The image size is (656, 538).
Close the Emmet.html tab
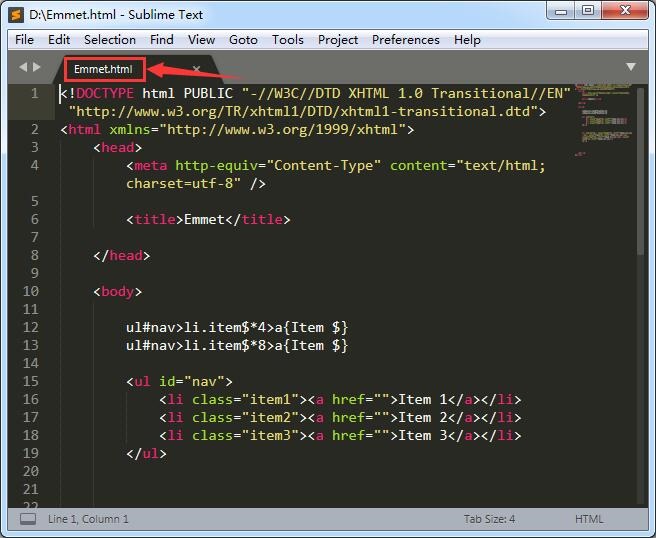click(x=196, y=69)
